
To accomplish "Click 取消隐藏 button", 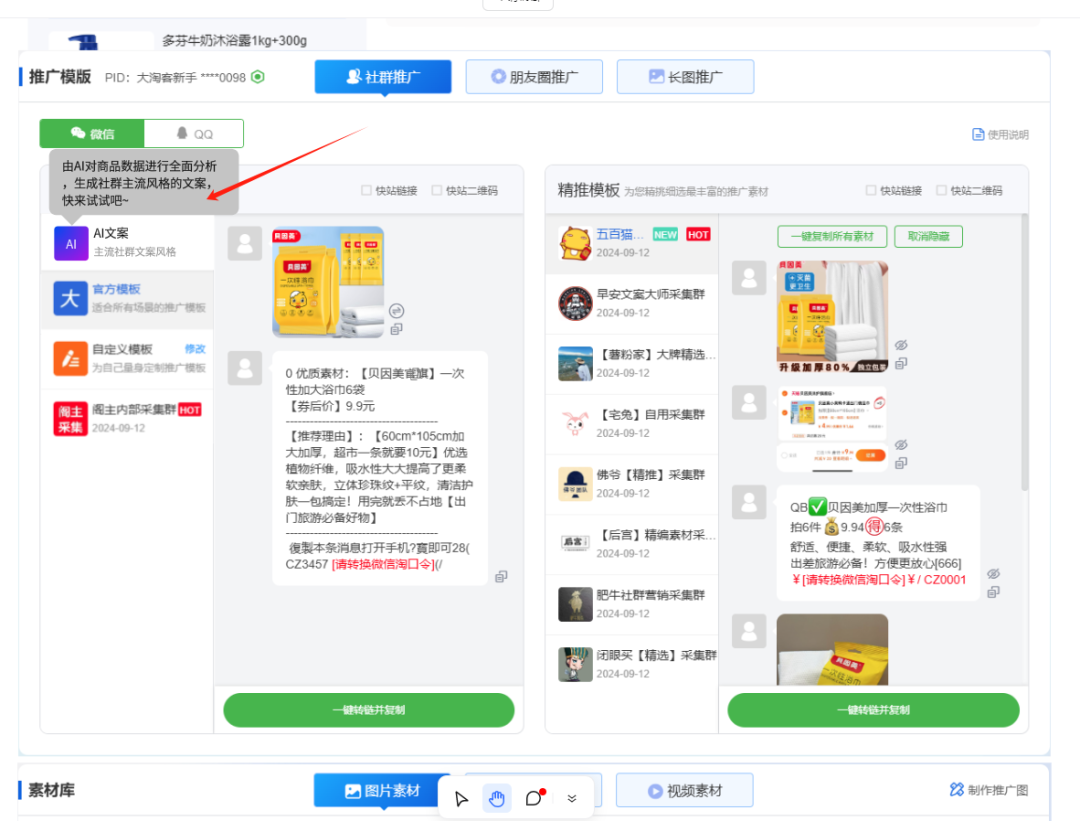I will click(928, 236).
